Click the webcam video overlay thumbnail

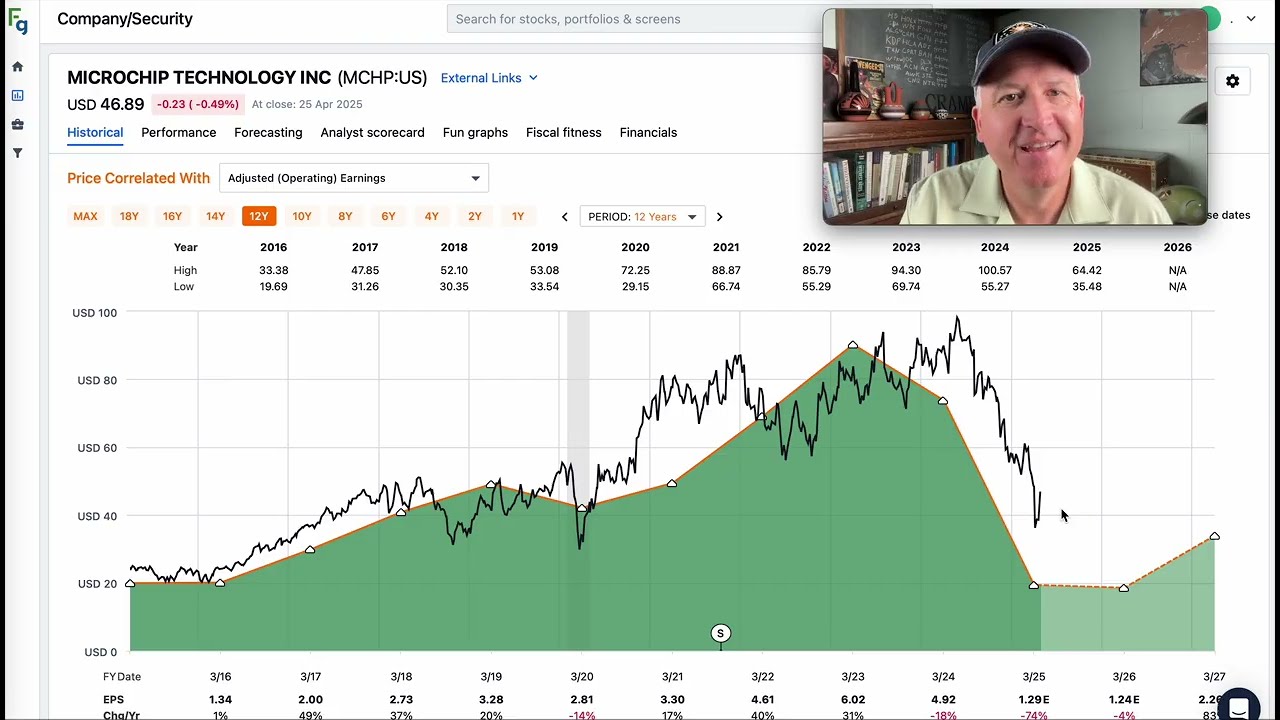[x=1015, y=117]
